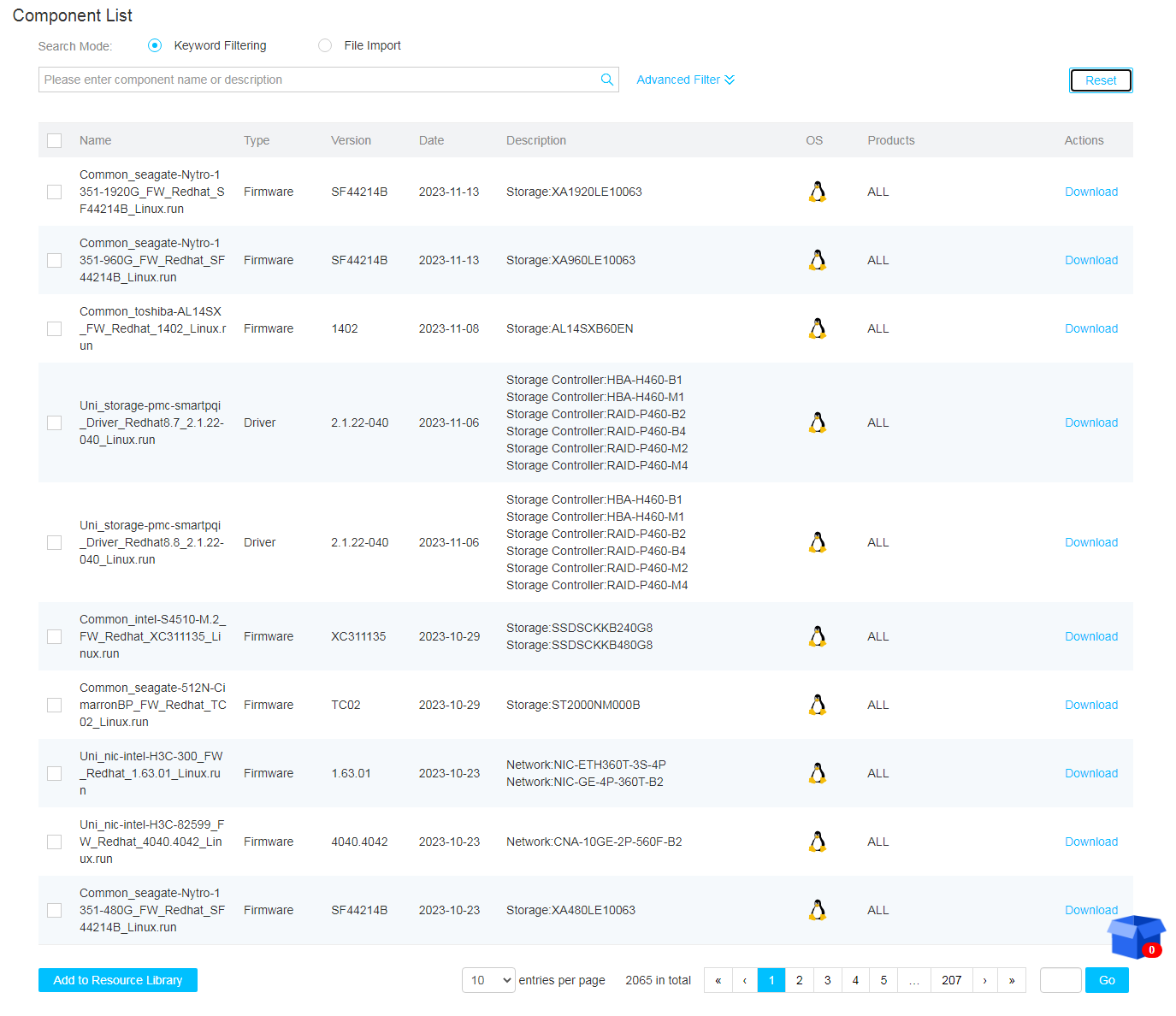Click the Date column header
Image resolution: width=1176 pixels, height=1016 pixels.
[x=431, y=140]
